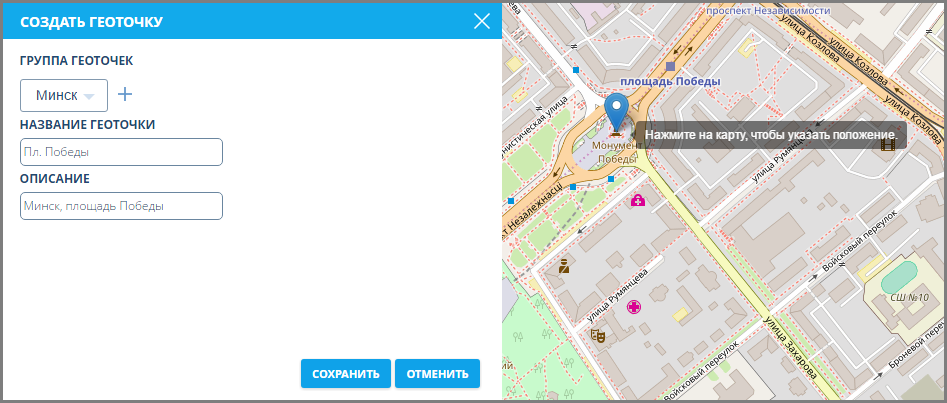This screenshot has width=947, height=403.
Task: Open the Минск group dropdown
Action: click(x=64, y=95)
